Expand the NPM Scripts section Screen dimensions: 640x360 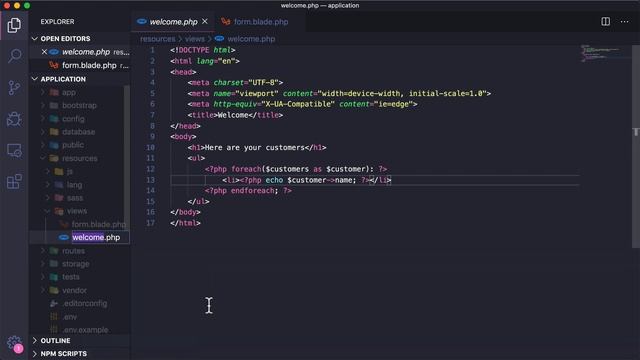[x=81, y=353]
